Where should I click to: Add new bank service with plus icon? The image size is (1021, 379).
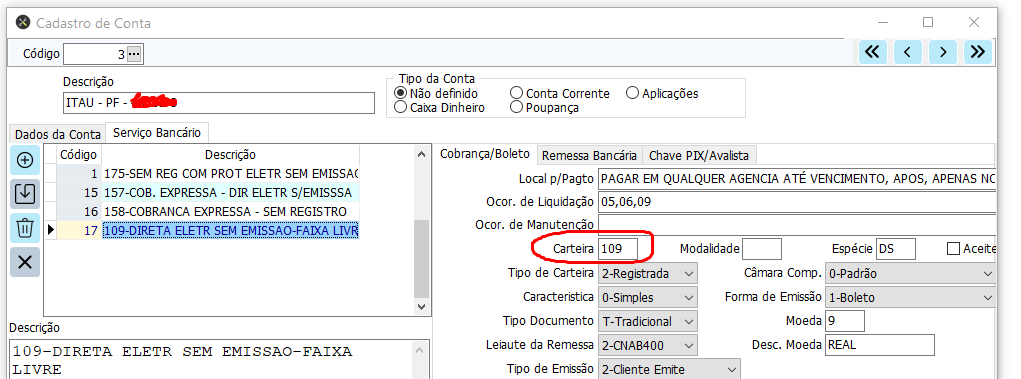pyautogui.click(x=25, y=160)
